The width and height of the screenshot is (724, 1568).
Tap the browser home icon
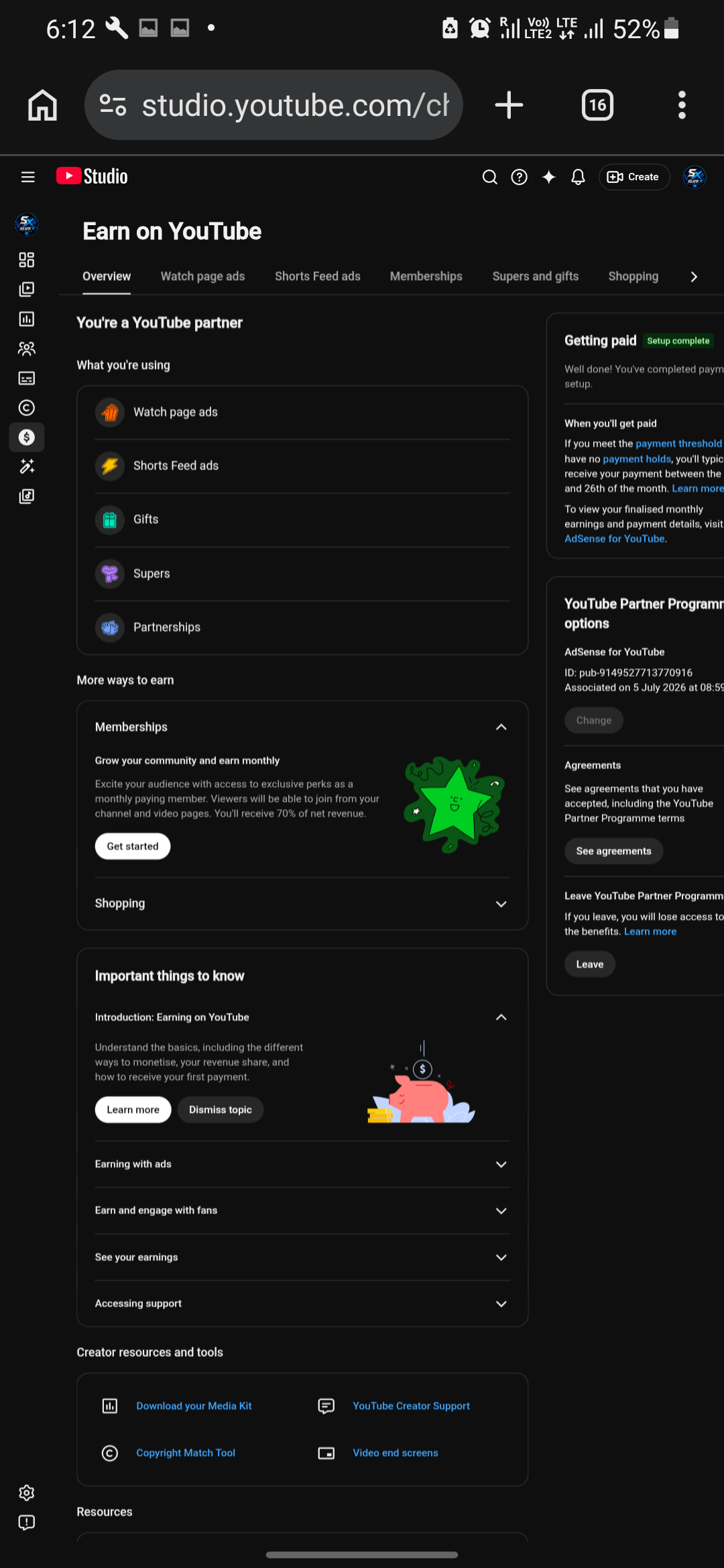(x=42, y=105)
